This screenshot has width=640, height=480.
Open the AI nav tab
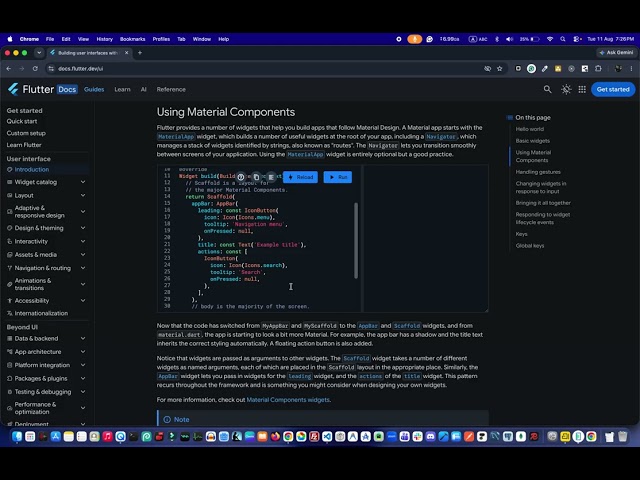144,89
